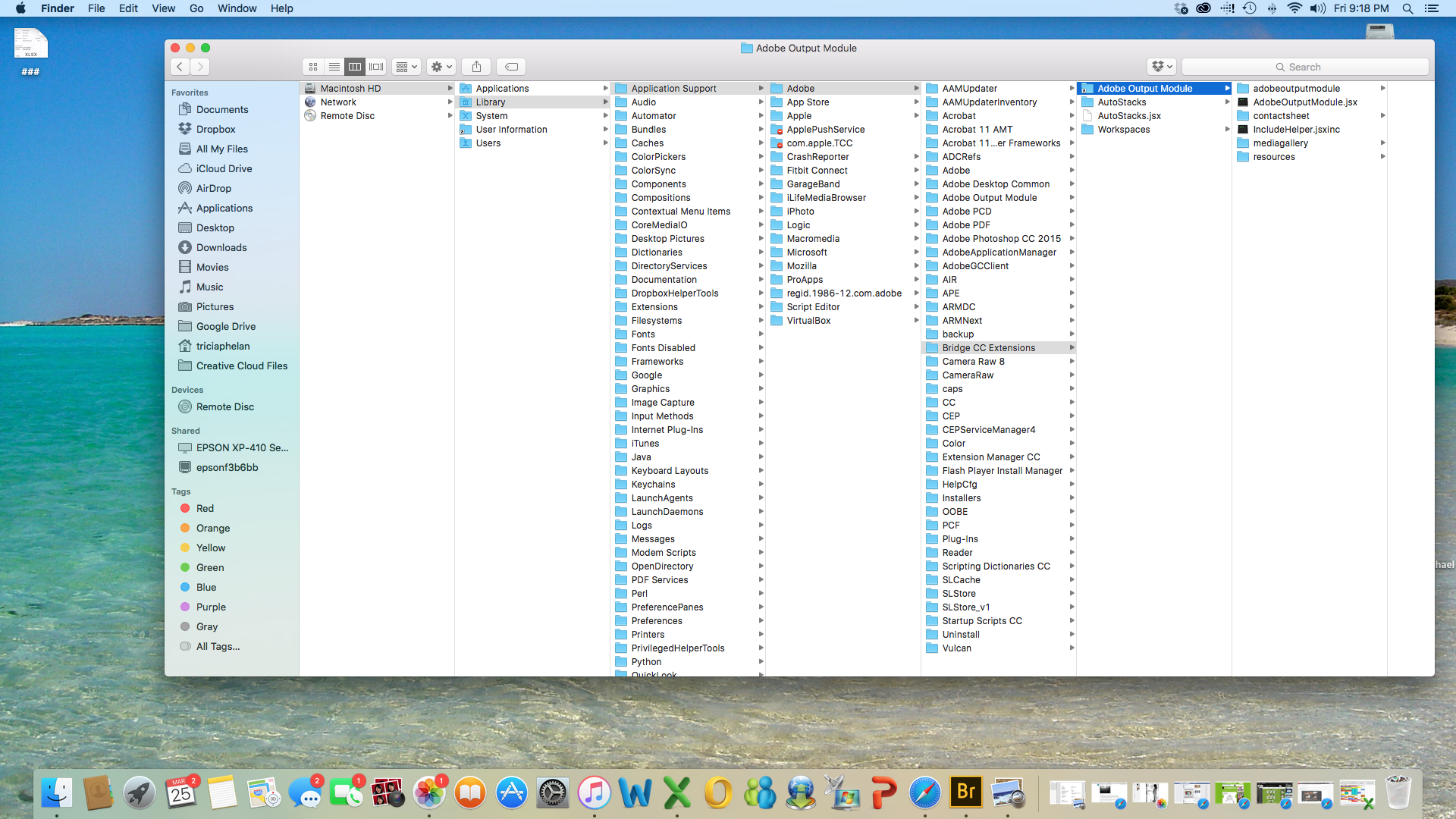Expand the mediagallery folder arrow
Screen dimensions: 1456x819
tap(1382, 143)
